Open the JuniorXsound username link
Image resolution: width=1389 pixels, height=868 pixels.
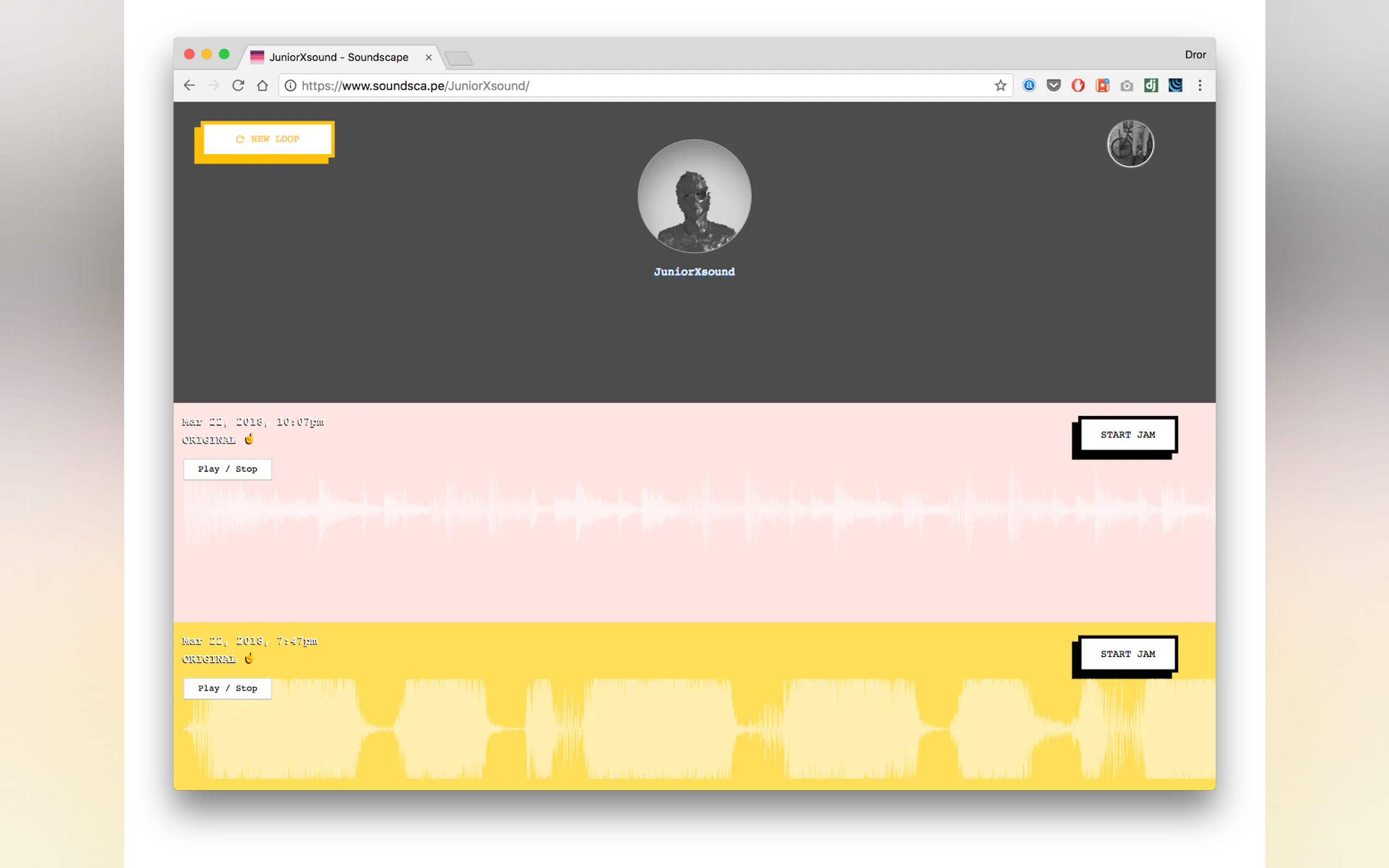pyautogui.click(x=694, y=272)
